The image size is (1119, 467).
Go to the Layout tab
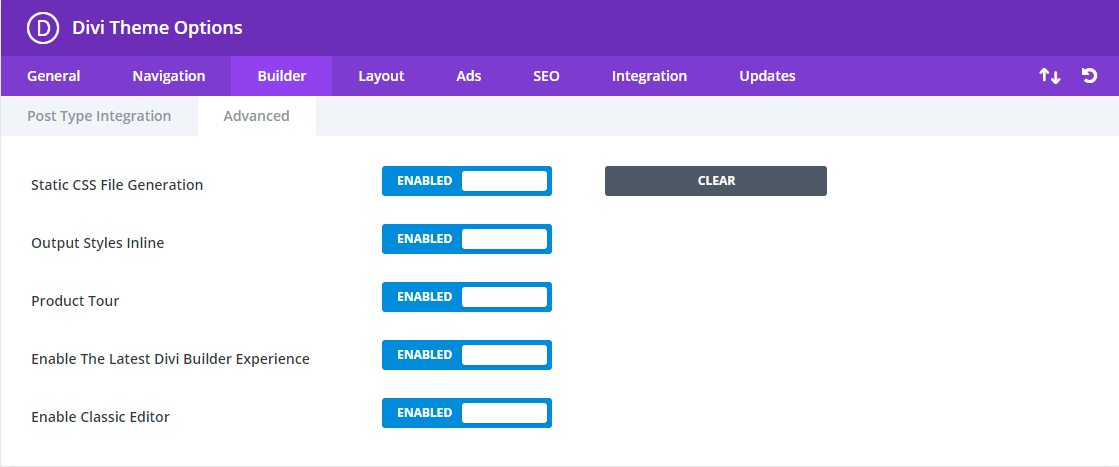(x=381, y=76)
